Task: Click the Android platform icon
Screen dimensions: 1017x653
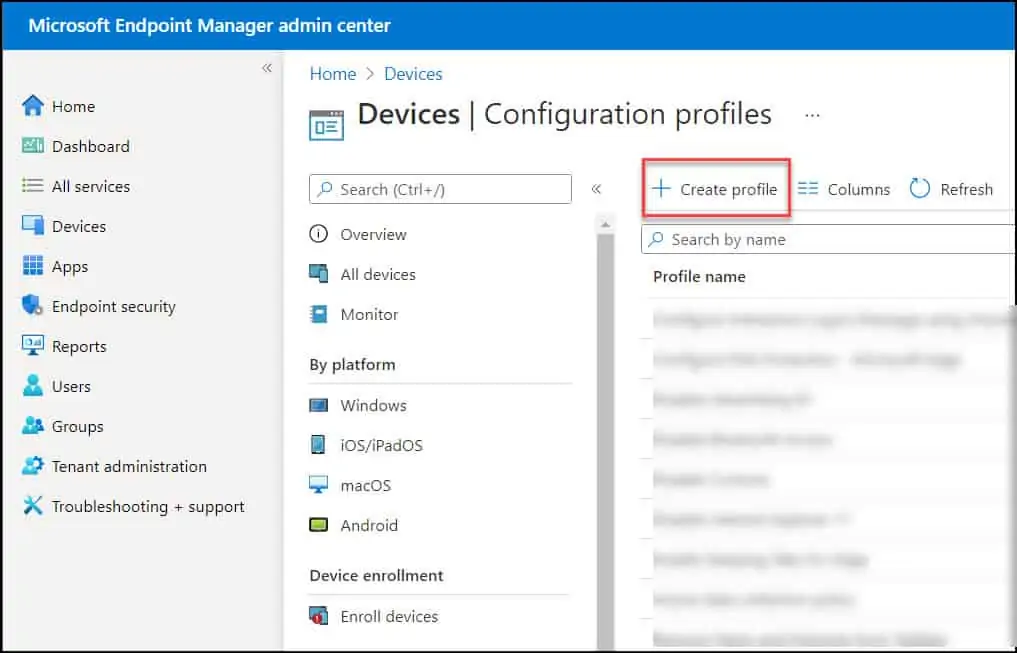Action: 318,525
